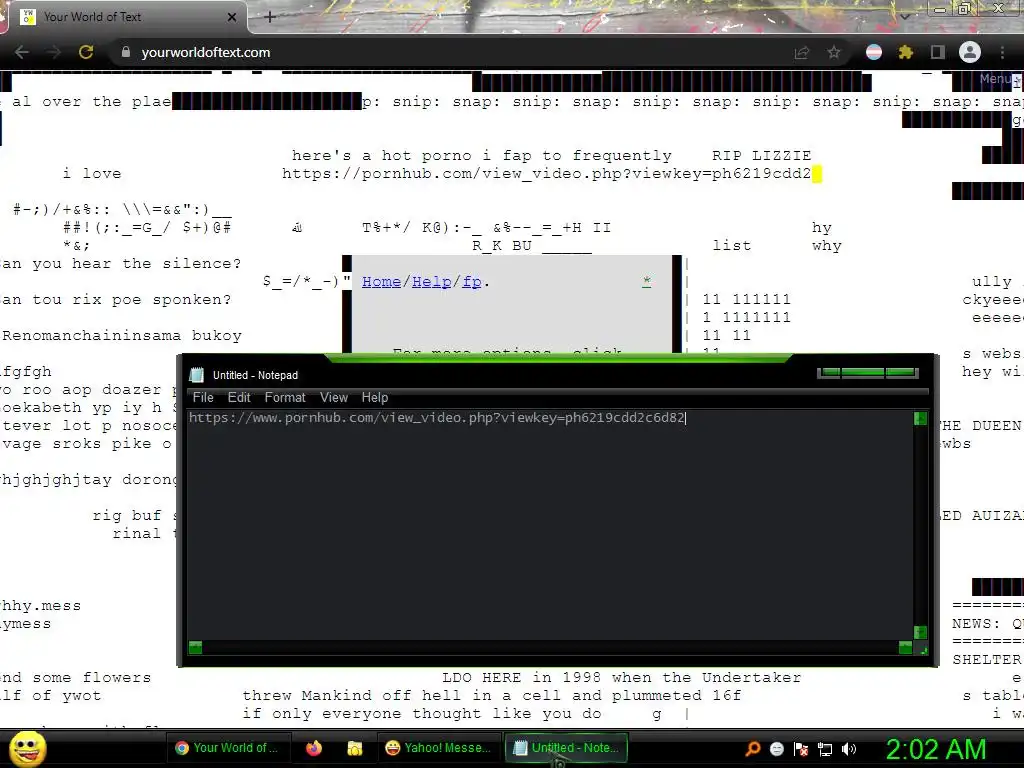Switch to Your World of Text taskbar item
1024x768 pixels.
tap(227, 748)
